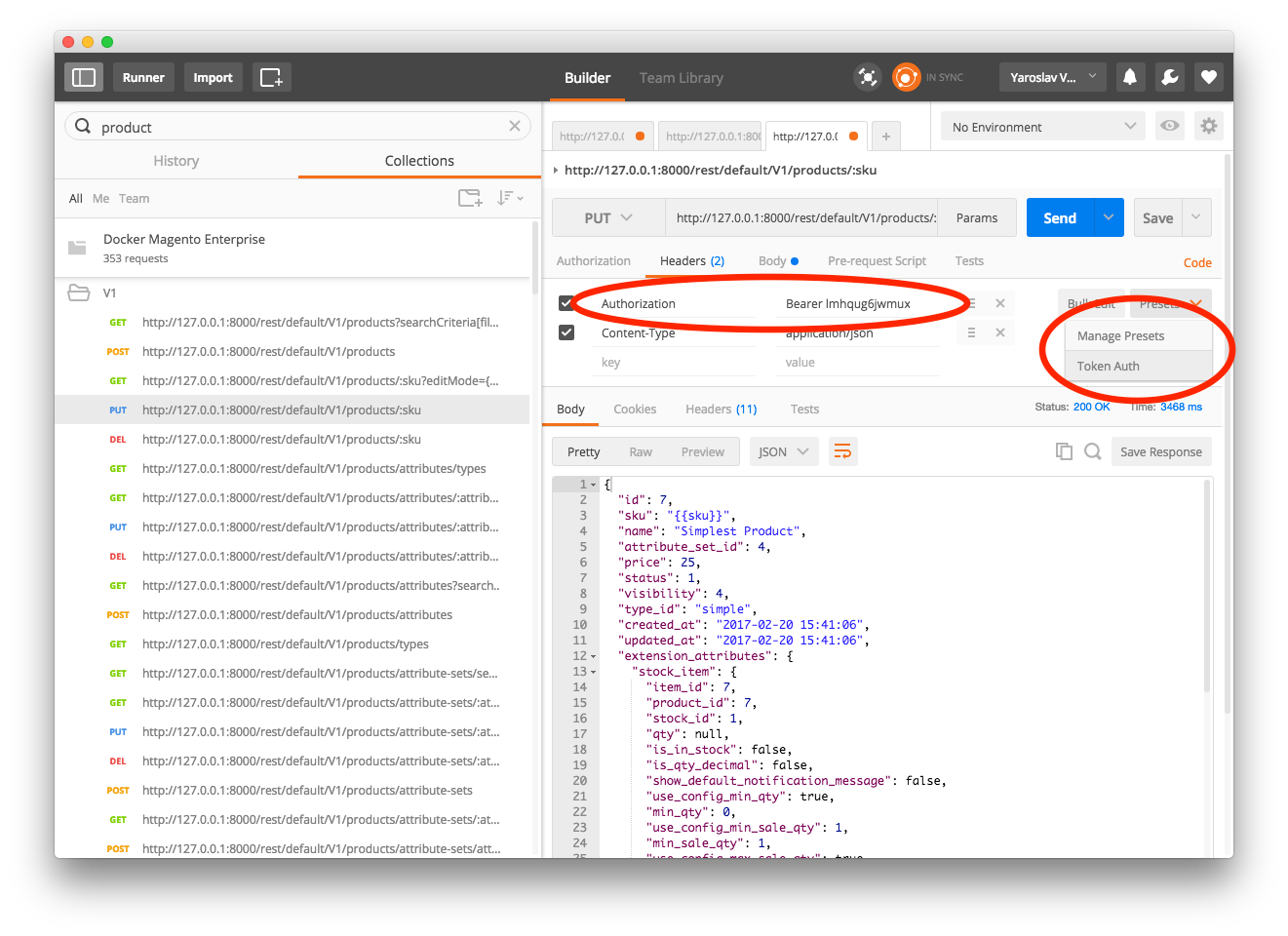The height and width of the screenshot is (936, 1288).
Task: Open response search with the magnifier icon
Action: click(1092, 450)
